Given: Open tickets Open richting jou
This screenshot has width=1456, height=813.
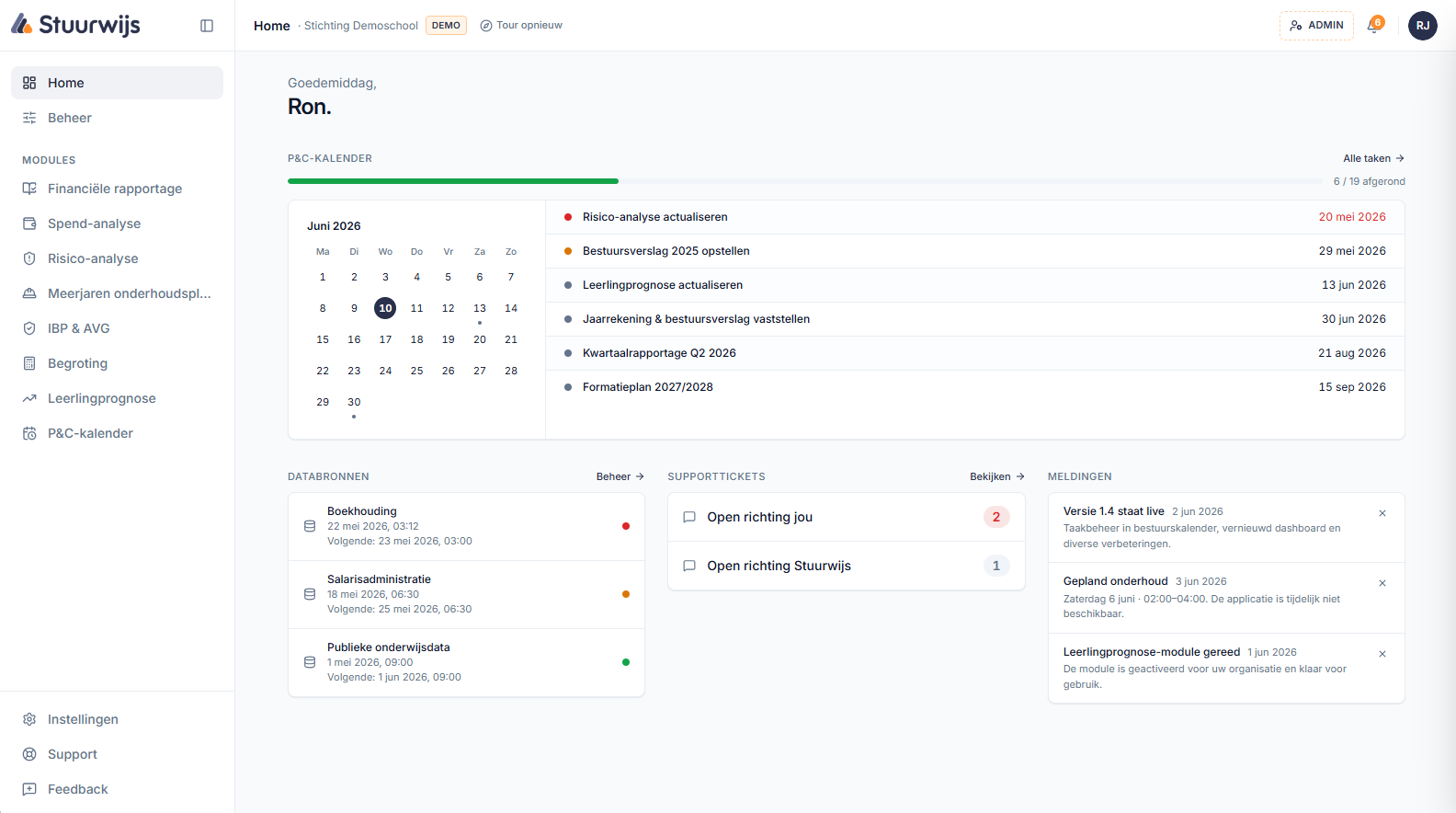Looking at the screenshot, I should click(847, 517).
